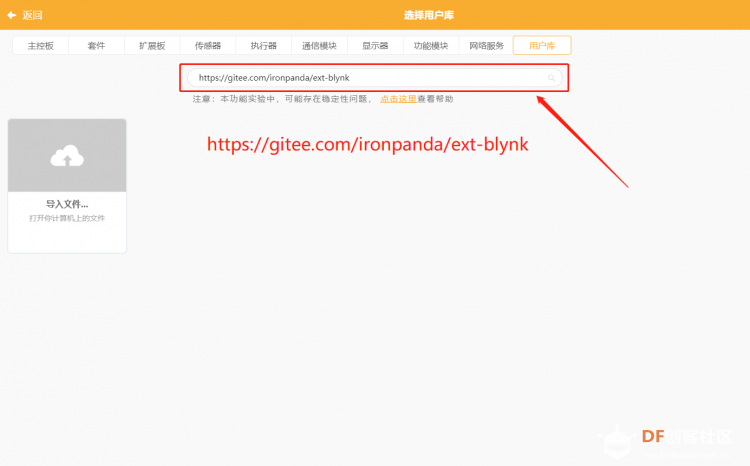
Task: Open the 点击这里 help link
Action: 398,99
